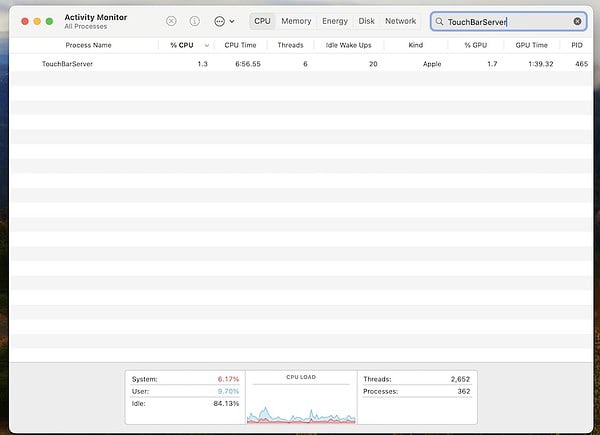Expand the more actions dropdown chevron

tap(232, 21)
